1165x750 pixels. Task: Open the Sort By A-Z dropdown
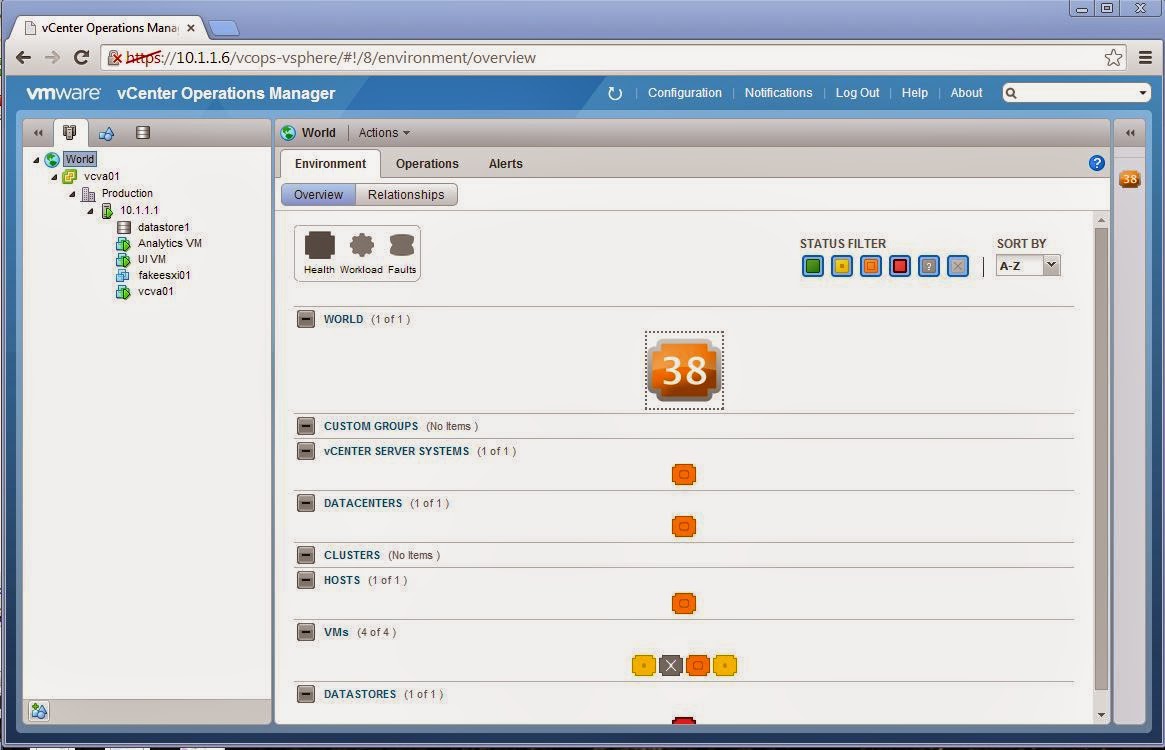1028,265
